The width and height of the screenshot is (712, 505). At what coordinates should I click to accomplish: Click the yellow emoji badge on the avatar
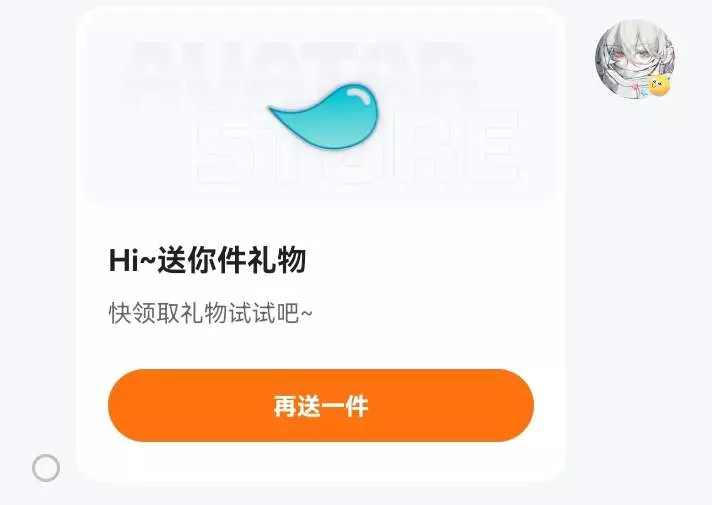[x=659, y=86]
